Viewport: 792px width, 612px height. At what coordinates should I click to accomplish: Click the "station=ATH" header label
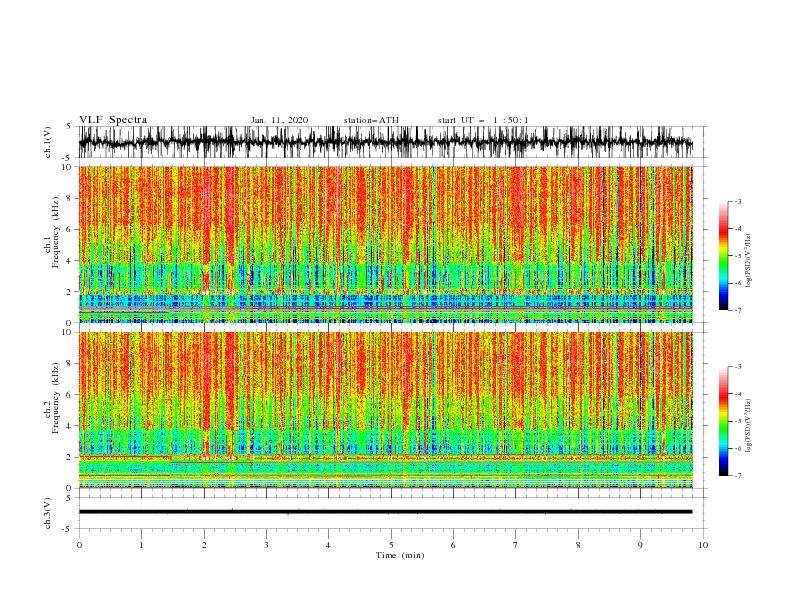pos(371,120)
